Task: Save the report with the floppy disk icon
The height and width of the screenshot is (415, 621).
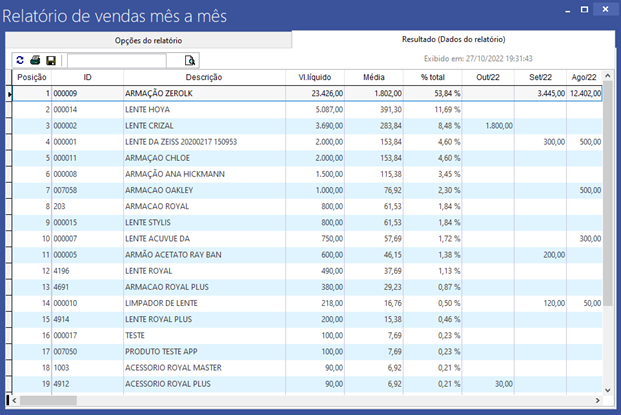Action: (x=51, y=60)
